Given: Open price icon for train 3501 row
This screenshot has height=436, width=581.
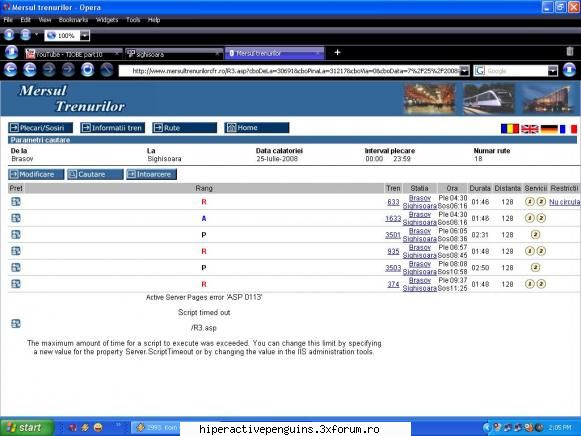Looking at the screenshot, I should click(x=16, y=234).
